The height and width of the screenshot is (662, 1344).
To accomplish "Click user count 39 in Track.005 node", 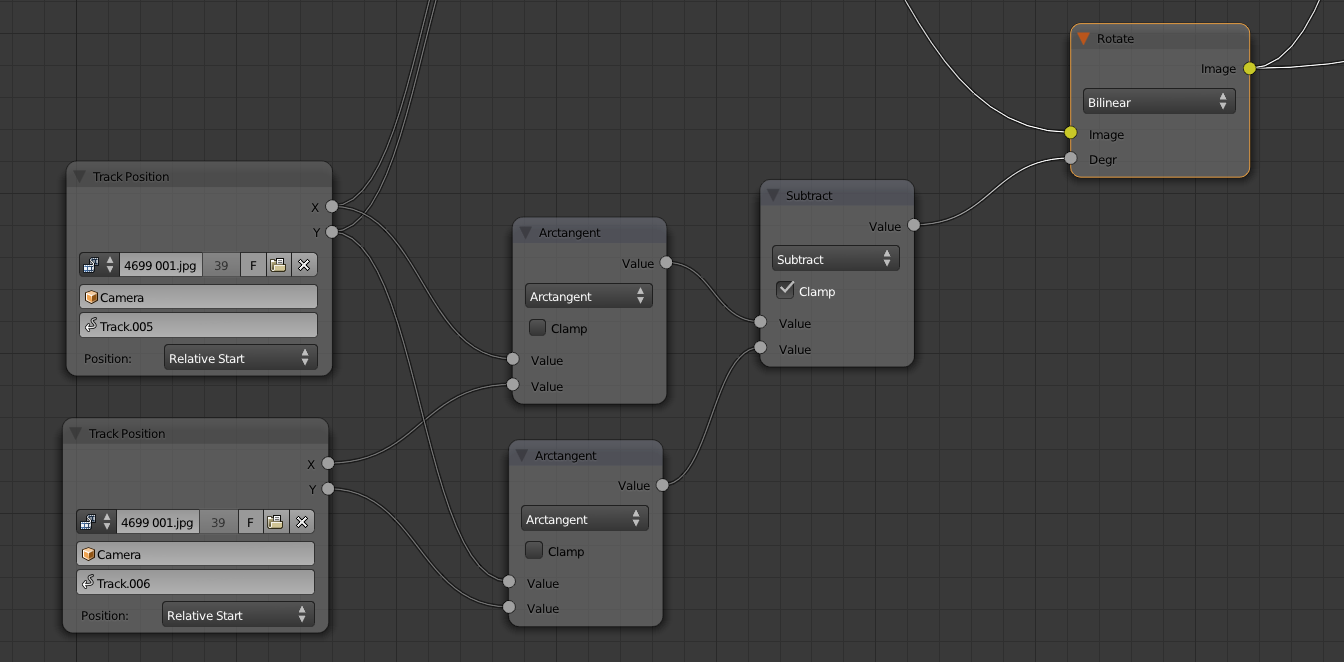I will (x=221, y=265).
